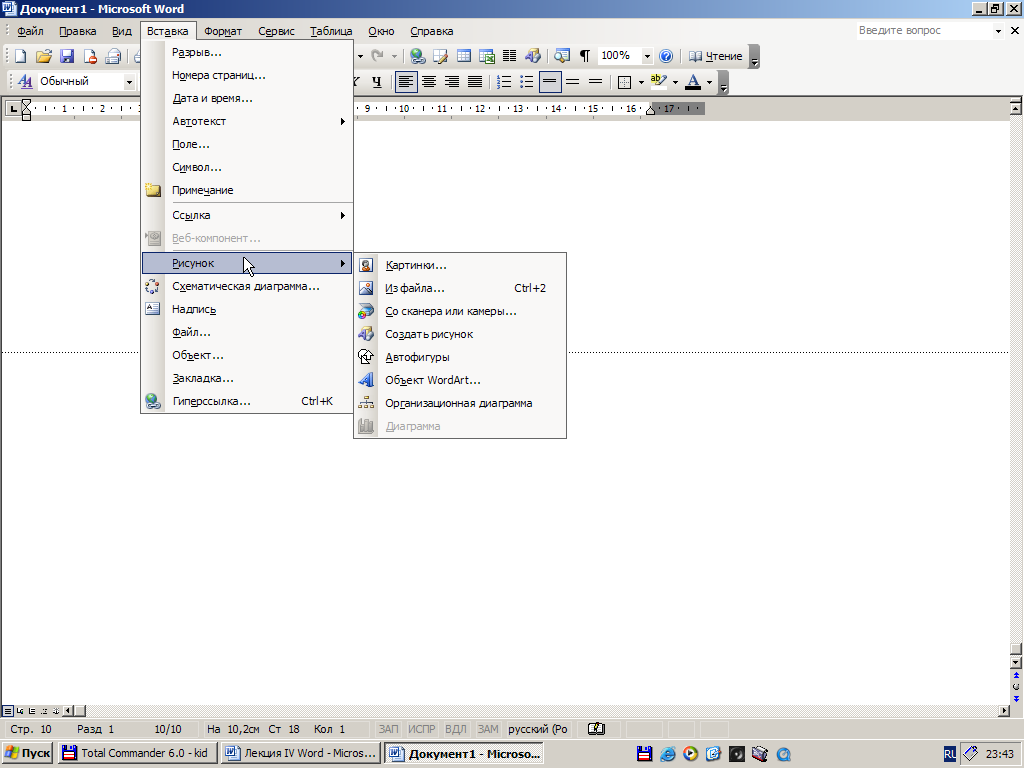This screenshot has height=768, width=1024.
Task: Click the font color A swatch
Action: coord(693,82)
